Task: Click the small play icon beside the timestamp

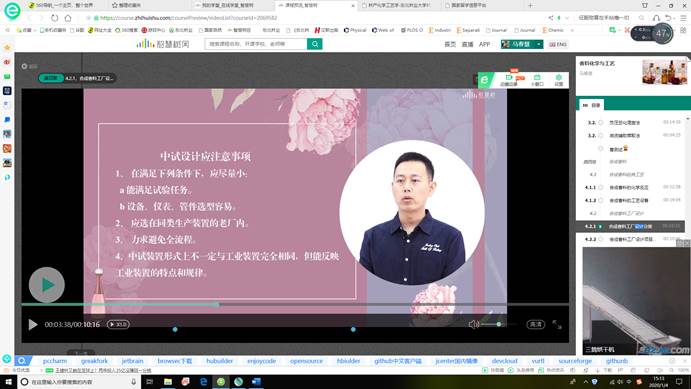Action: tap(33, 325)
